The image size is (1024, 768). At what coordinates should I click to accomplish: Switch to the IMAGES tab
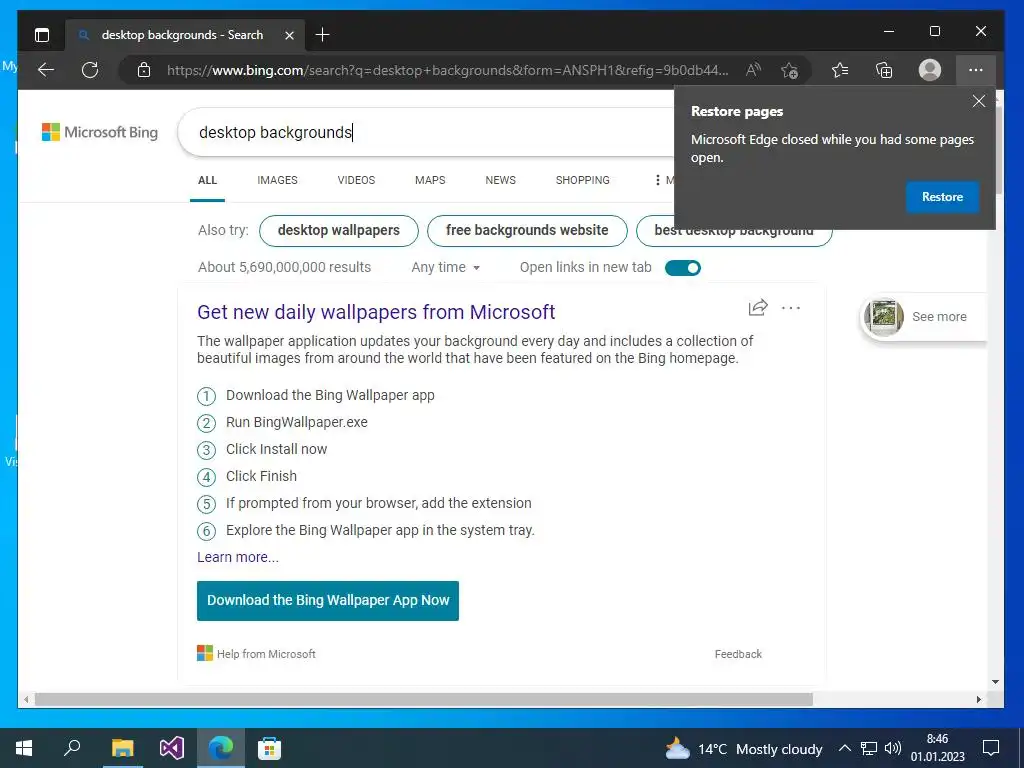coord(277,180)
